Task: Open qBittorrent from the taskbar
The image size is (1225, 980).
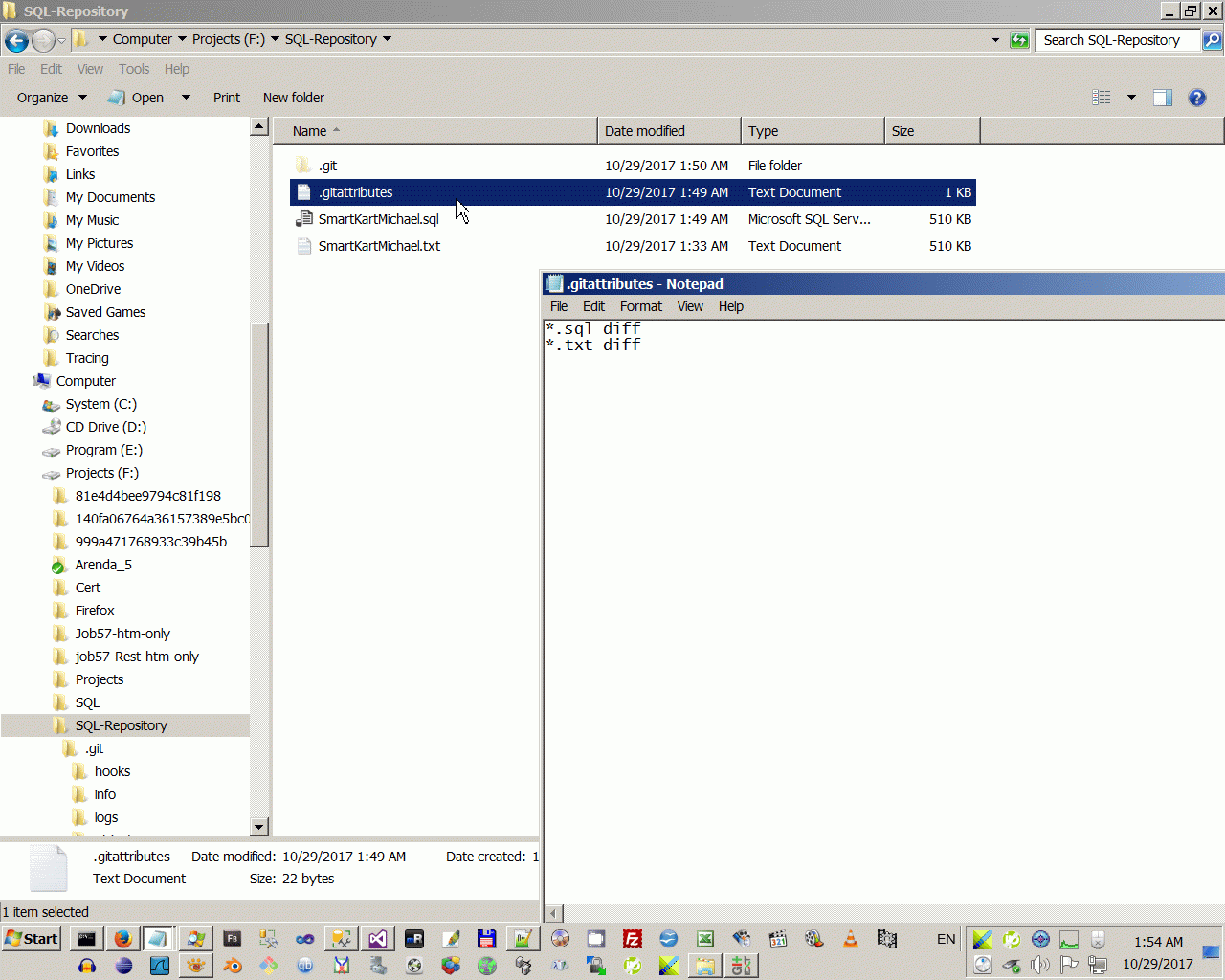Action: (305, 966)
